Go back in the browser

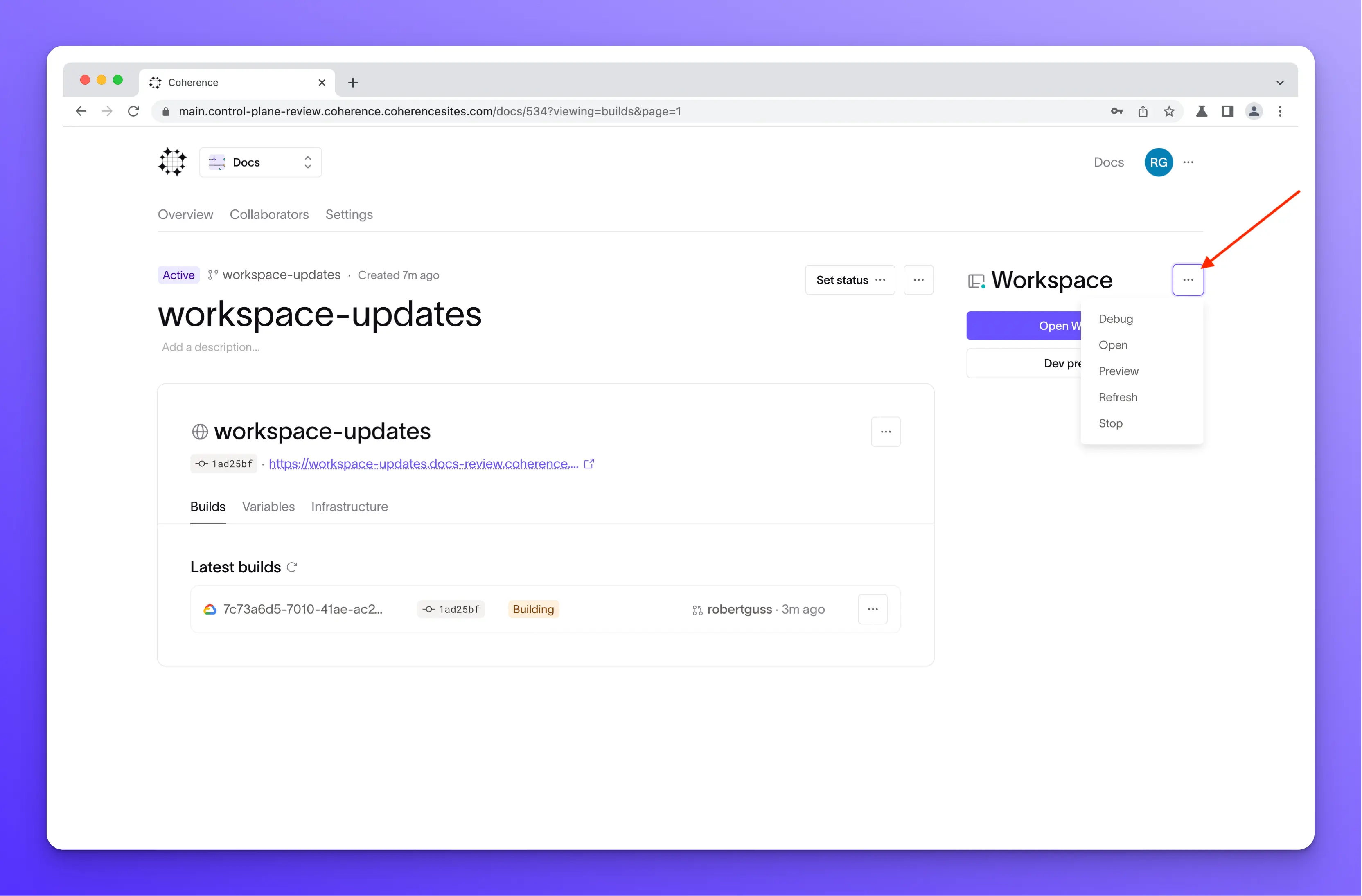coord(81,112)
